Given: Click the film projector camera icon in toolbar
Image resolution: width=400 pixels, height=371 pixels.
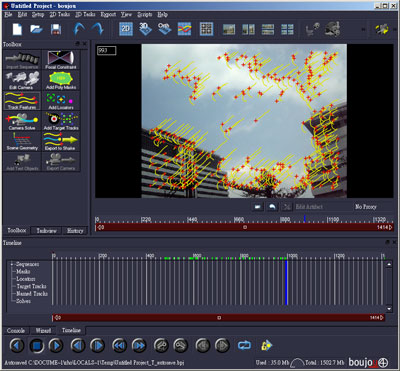Looking at the screenshot, I should pos(332,29).
